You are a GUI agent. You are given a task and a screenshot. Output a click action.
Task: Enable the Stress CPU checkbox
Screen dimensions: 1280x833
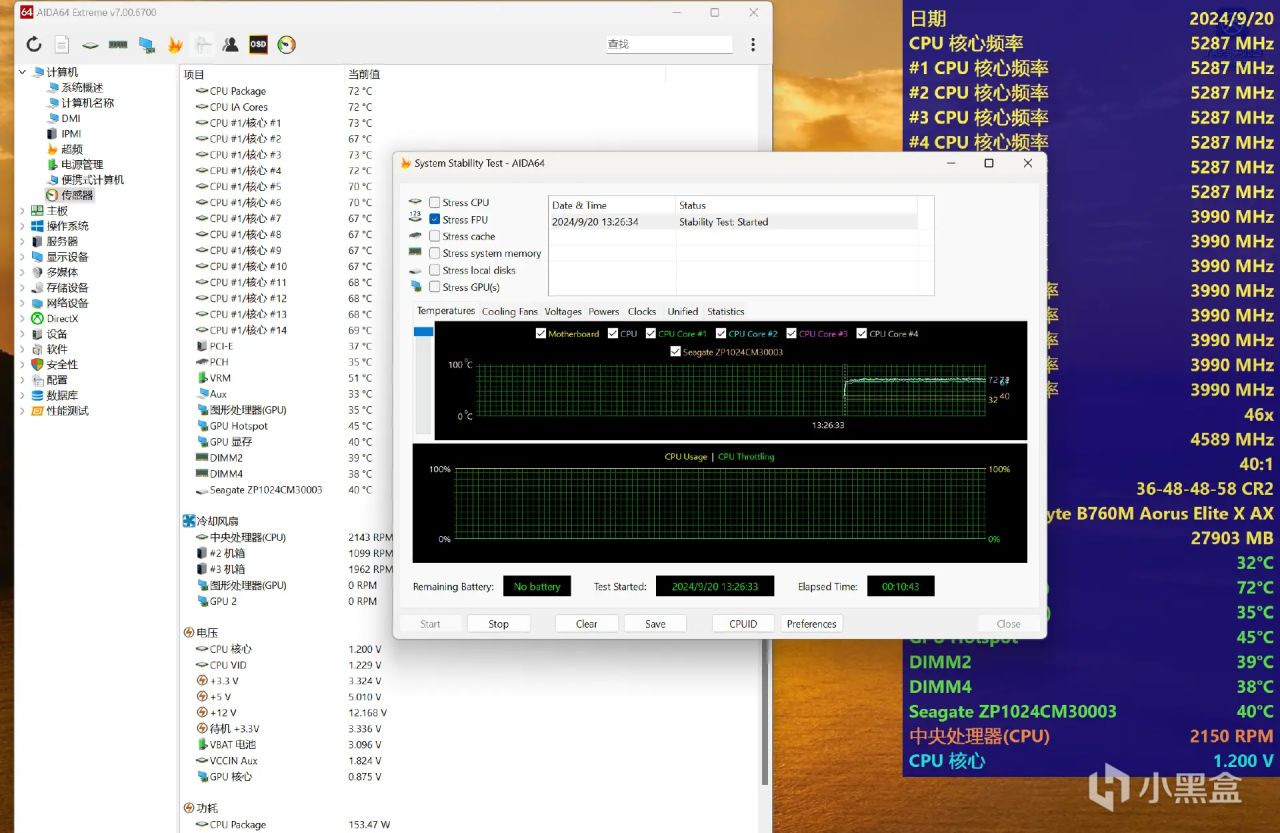(435, 202)
